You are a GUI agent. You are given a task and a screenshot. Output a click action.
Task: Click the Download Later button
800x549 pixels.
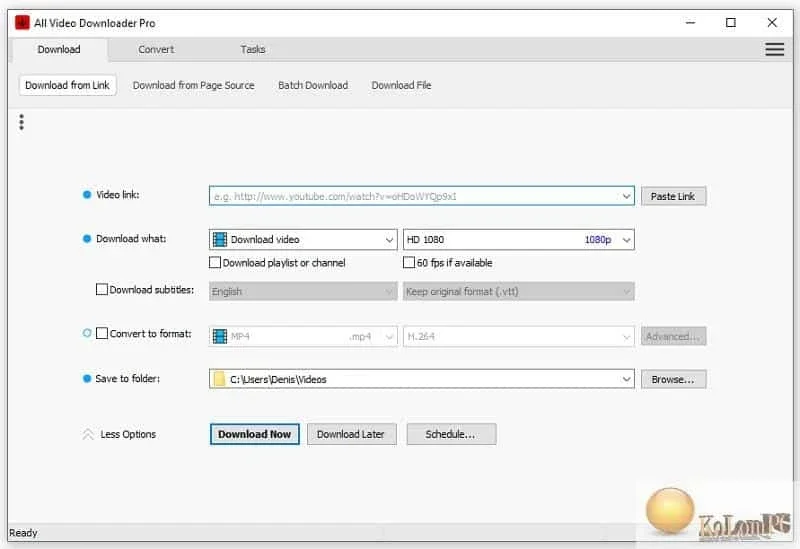click(x=351, y=434)
